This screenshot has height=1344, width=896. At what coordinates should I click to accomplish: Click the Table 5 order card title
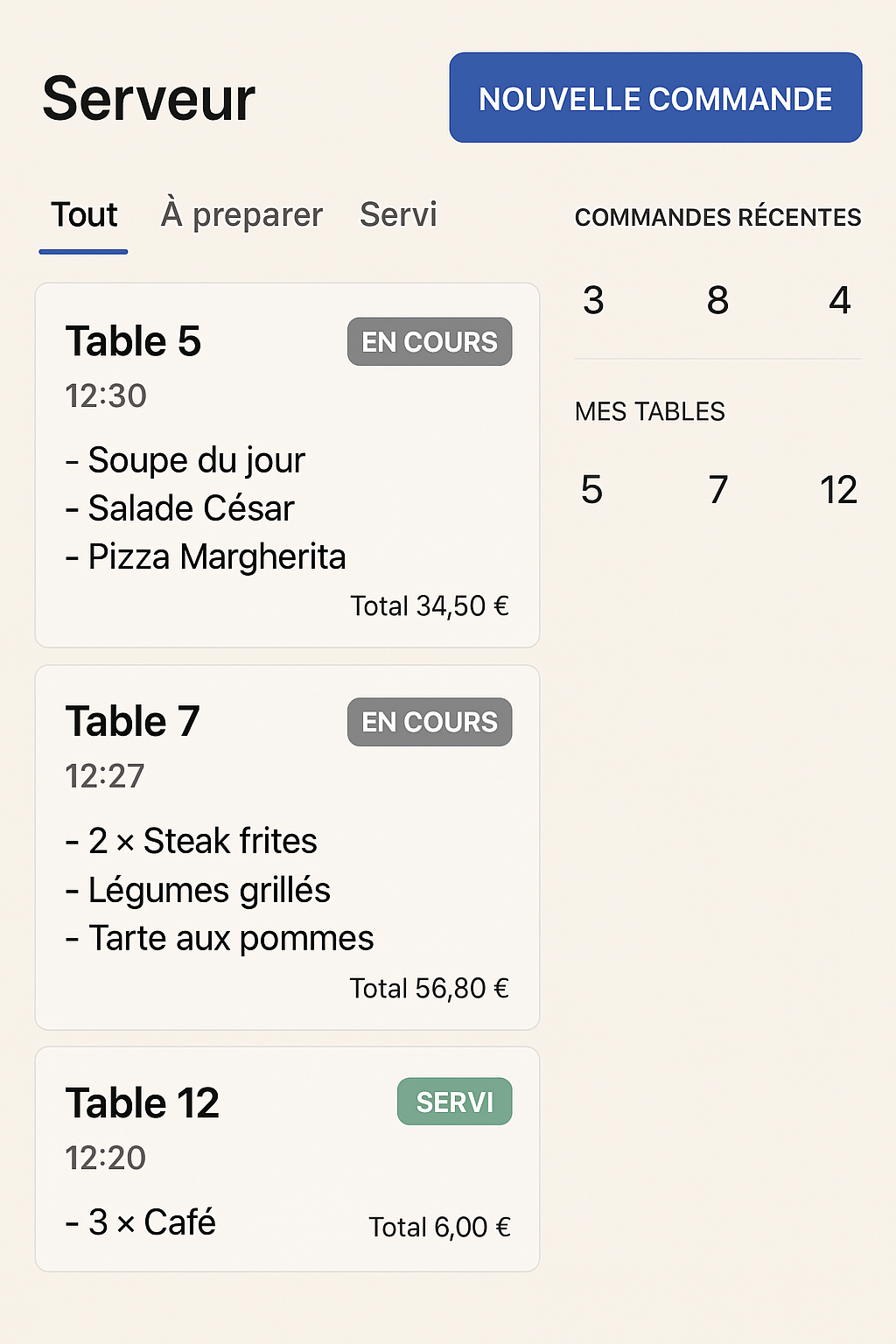coord(133,341)
